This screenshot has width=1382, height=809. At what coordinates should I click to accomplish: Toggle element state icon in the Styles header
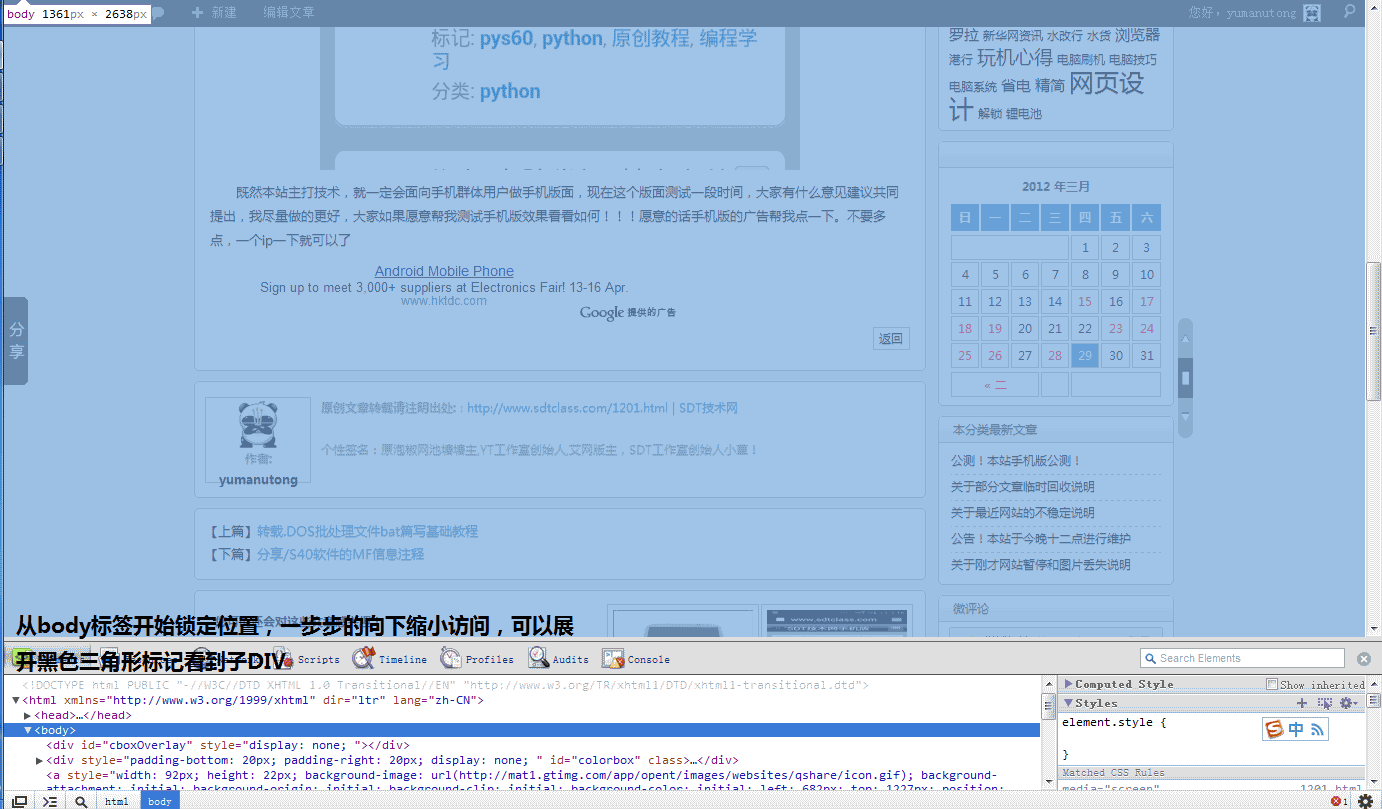[1325, 703]
